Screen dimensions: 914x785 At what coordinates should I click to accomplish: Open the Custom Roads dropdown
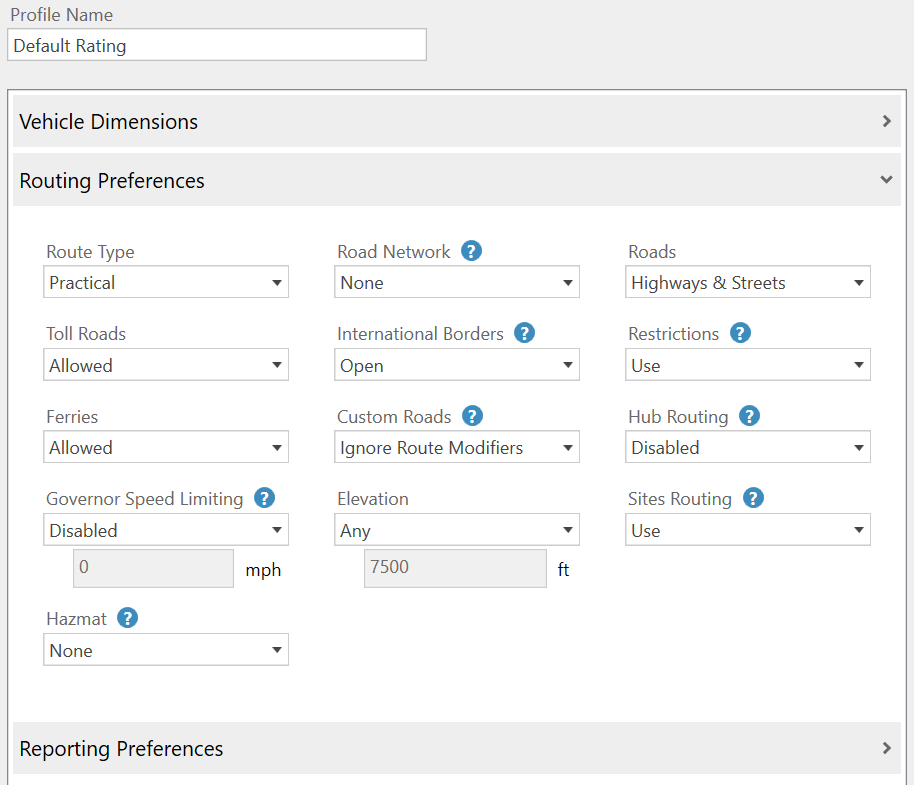coord(457,447)
